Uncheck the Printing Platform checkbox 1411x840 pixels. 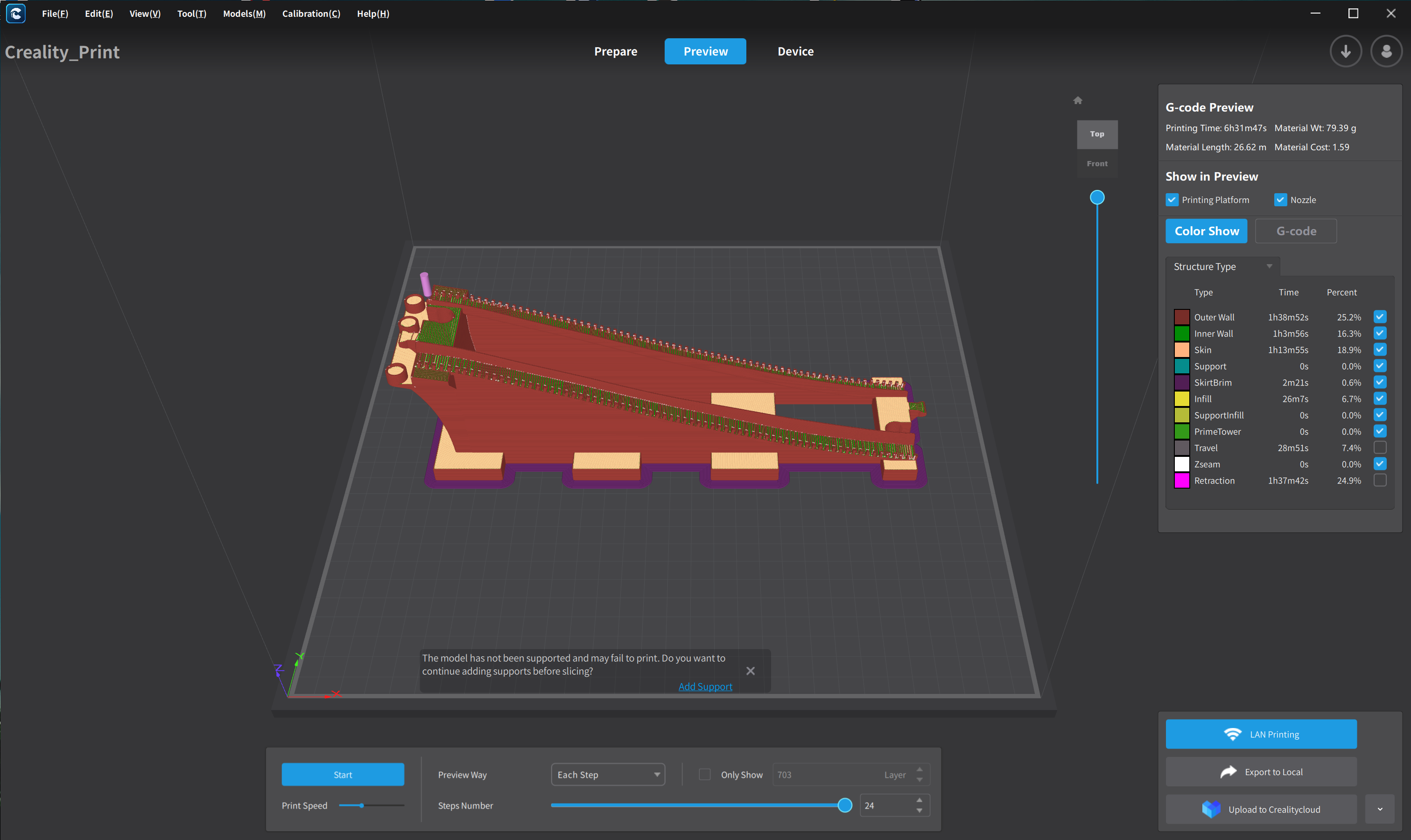[x=1172, y=200]
